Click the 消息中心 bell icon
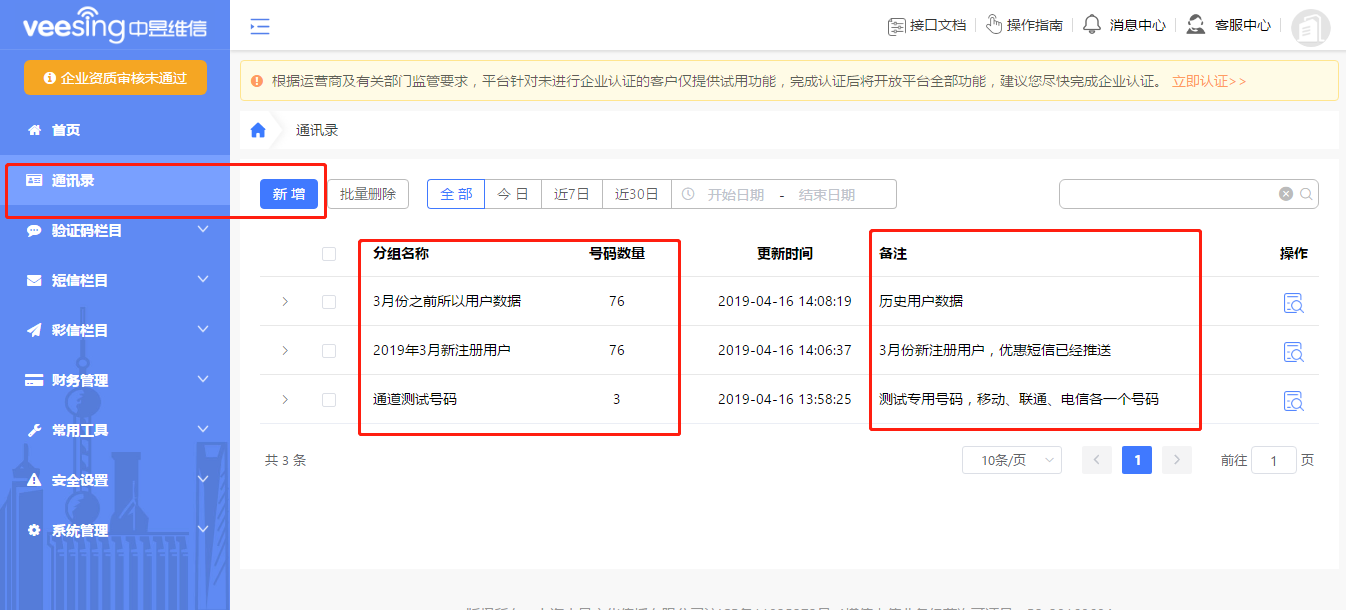 (x=1092, y=25)
